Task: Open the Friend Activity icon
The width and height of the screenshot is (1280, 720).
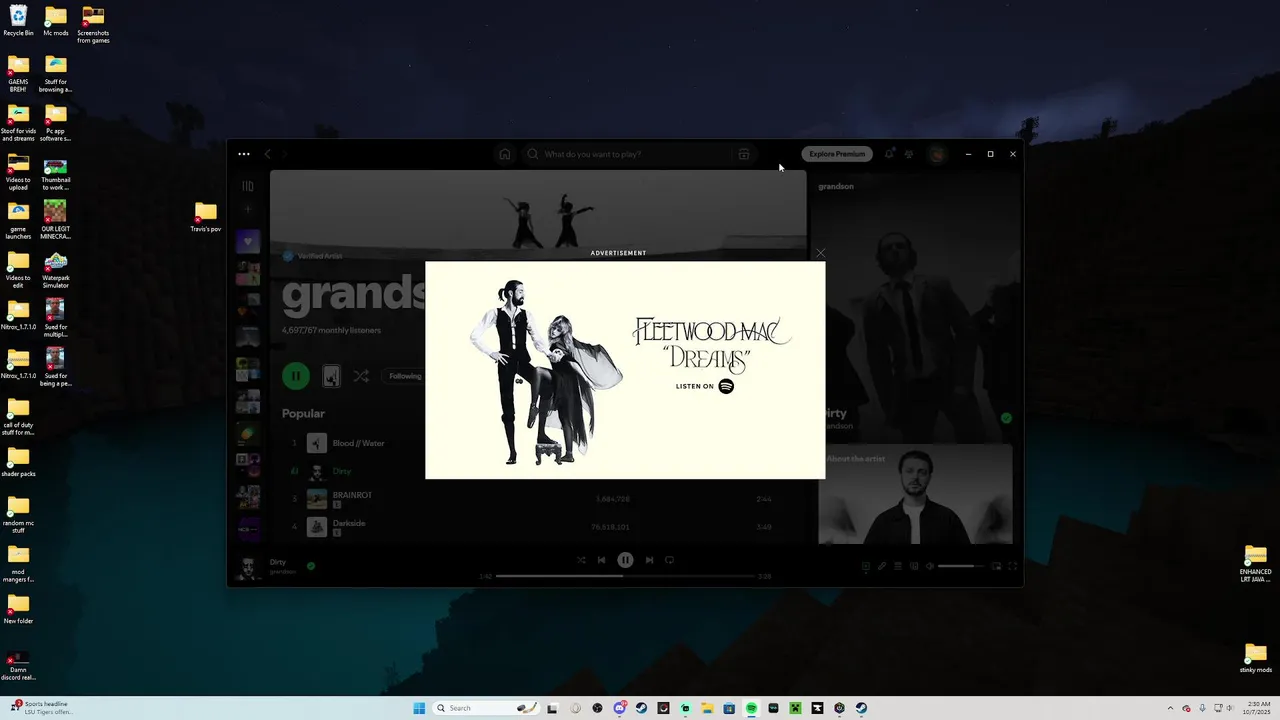Action: tap(909, 154)
